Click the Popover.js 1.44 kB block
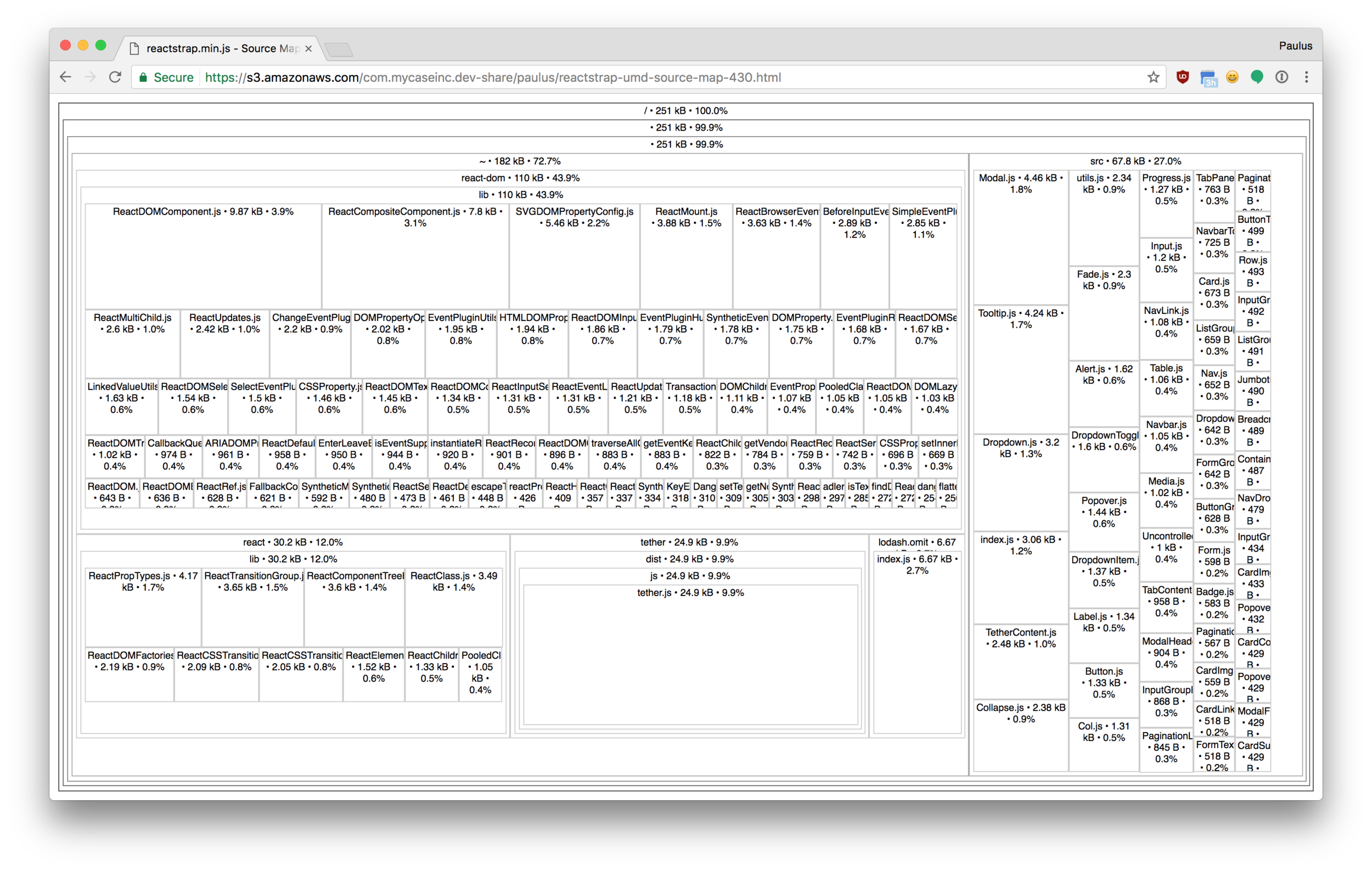Viewport: 1372px width, 871px height. [1104, 524]
